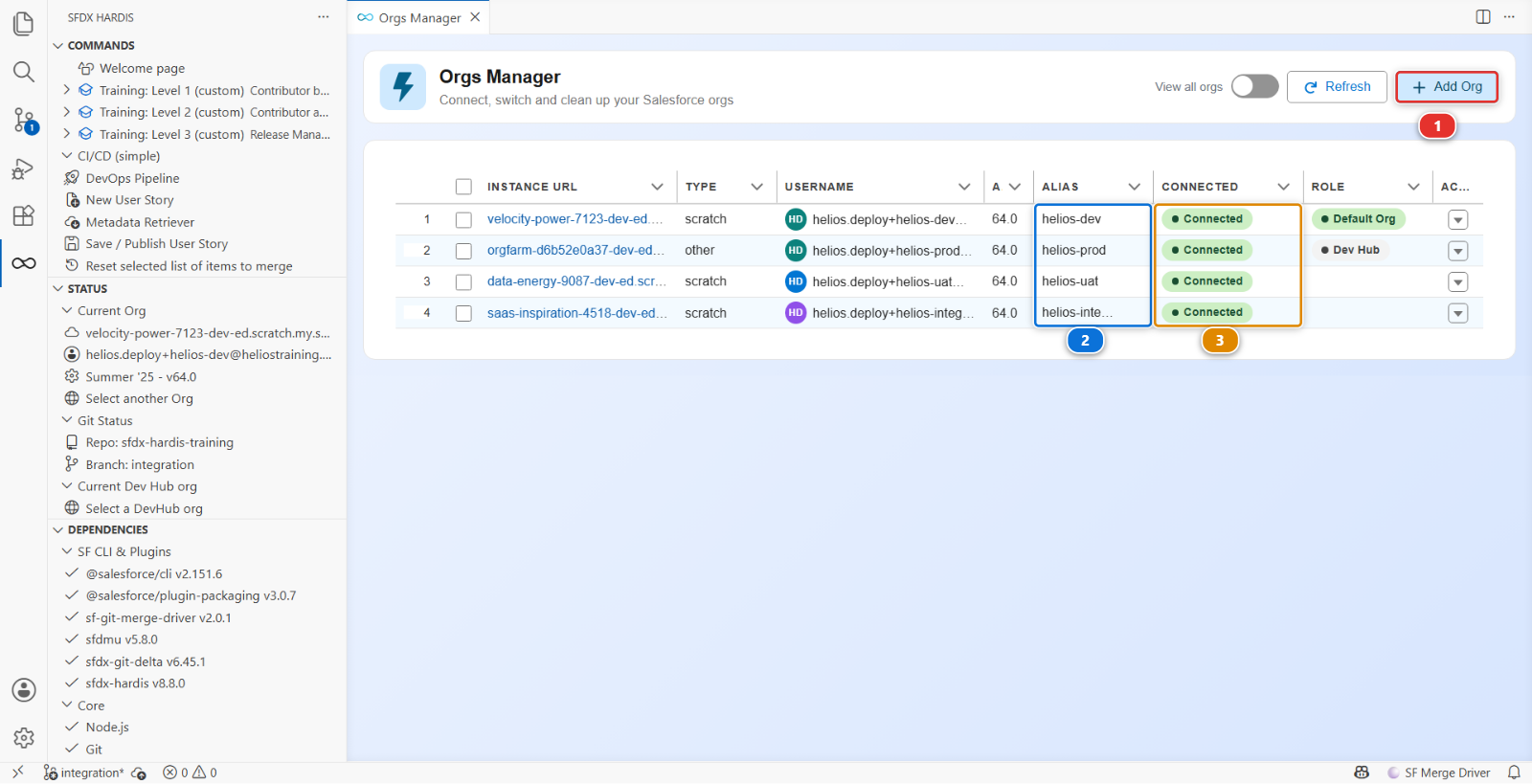Image resolution: width=1532 pixels, height=784 pixels.
Task: Open Run and Debug view
Action: 24,169
